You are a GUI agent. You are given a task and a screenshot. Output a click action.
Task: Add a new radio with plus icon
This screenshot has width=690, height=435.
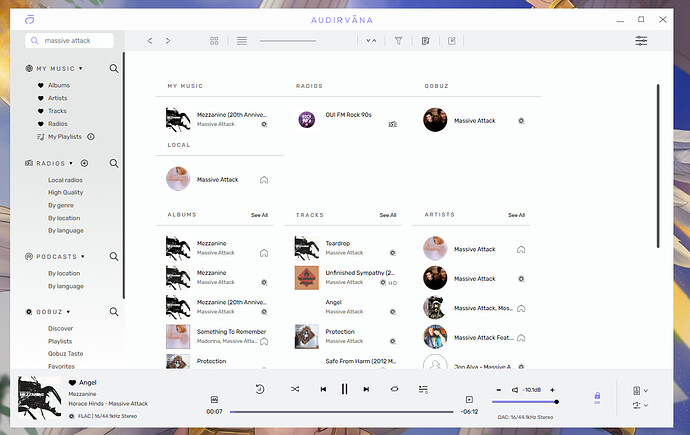tap(84, 163)
